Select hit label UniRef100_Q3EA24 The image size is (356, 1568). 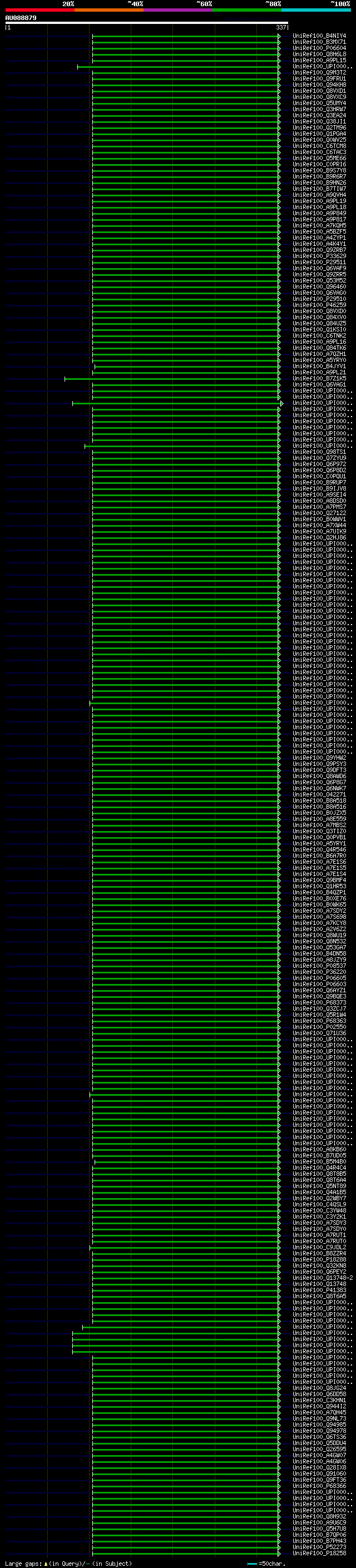[x=319, y=116]
